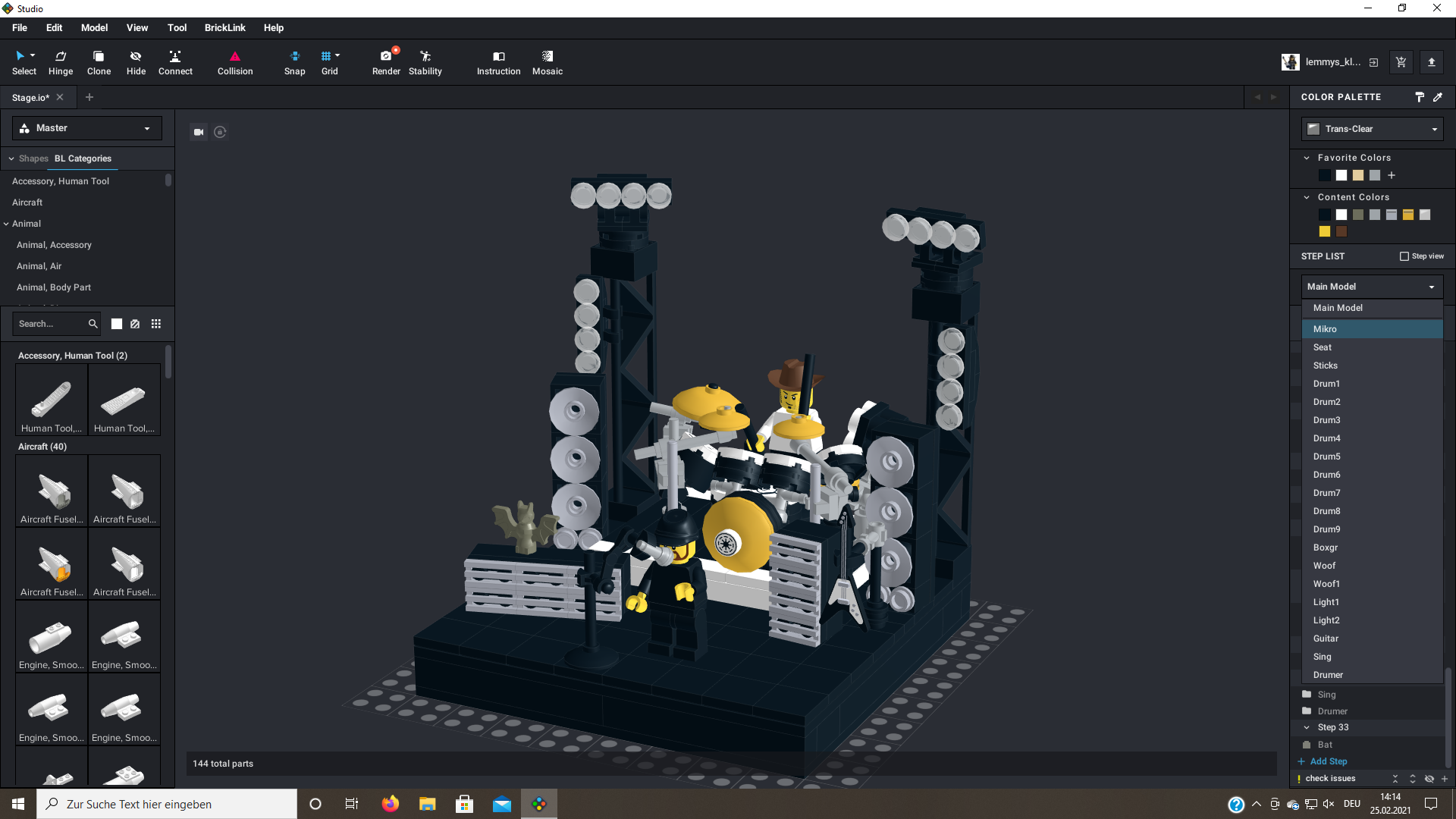Pick the yellow content color swatch
1456x819 pixels.
coord(1325,231)
